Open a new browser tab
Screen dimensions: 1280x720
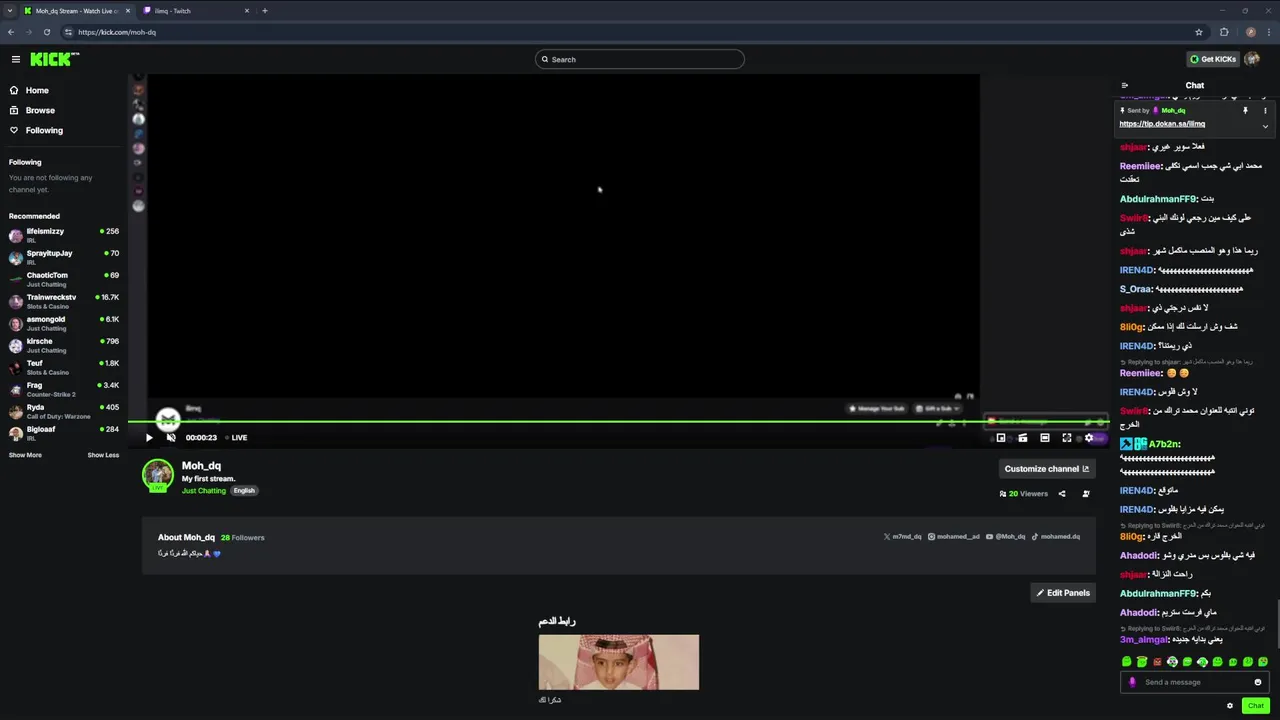pyautogui.click(x=265, y=11)
